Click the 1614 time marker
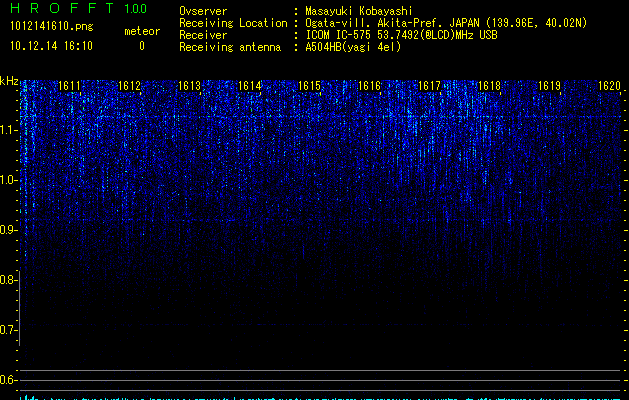629x400 pixels. 249,86
